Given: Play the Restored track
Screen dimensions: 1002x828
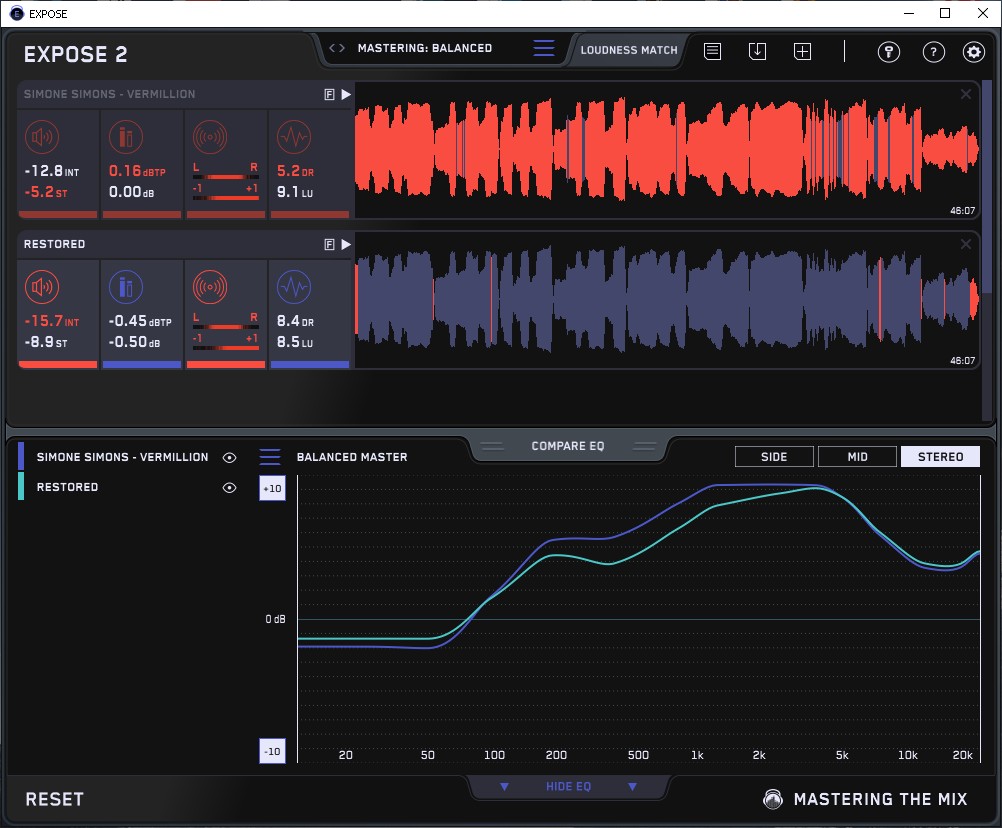Looking at the screenshot, I should pos(346,244).
